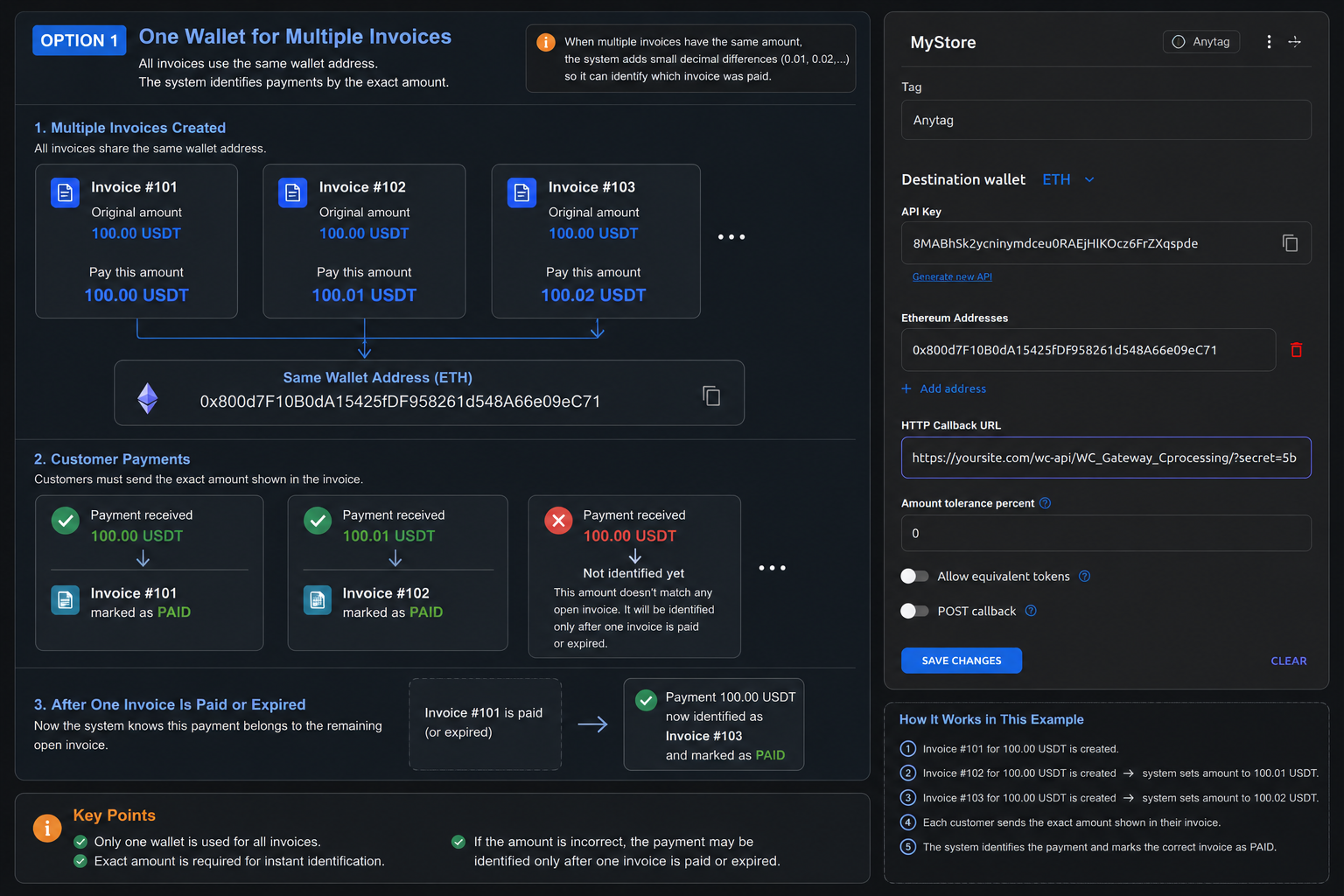Focus the Amount tolerance percent field
This screenshot has height=896, width=1344.
point(1106,533)
